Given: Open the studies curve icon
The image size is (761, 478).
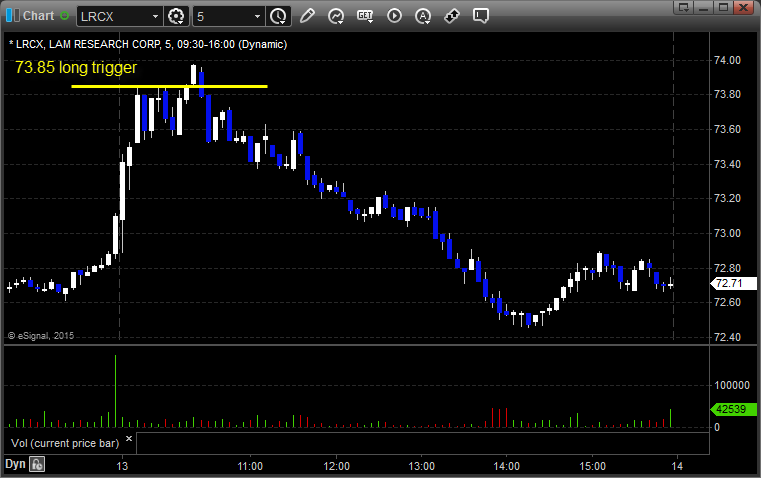Looking at the screenshot, I should (x=336, y=16).
